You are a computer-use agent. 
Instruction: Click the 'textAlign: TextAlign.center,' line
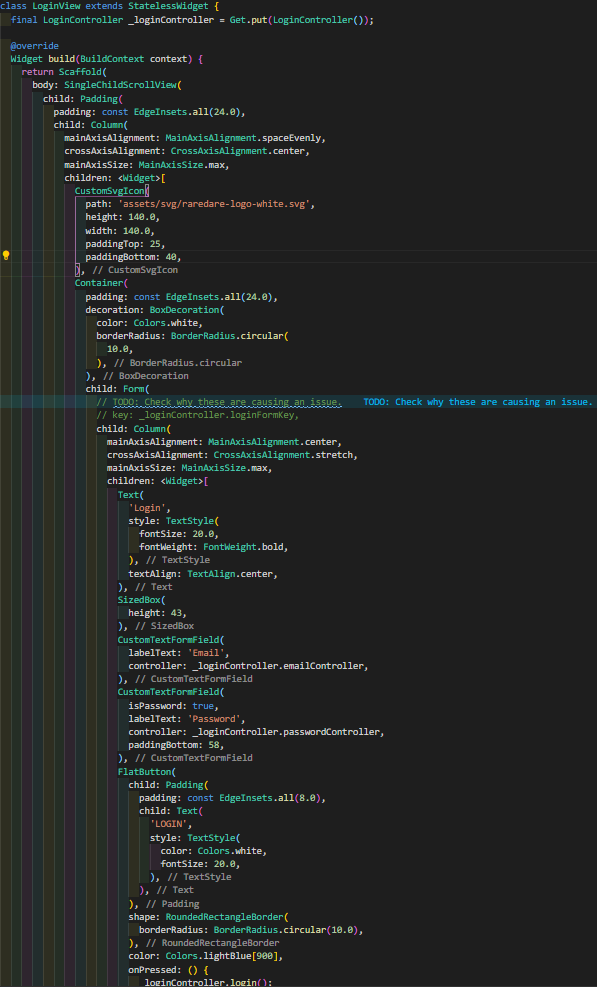[x=203, y=574]
